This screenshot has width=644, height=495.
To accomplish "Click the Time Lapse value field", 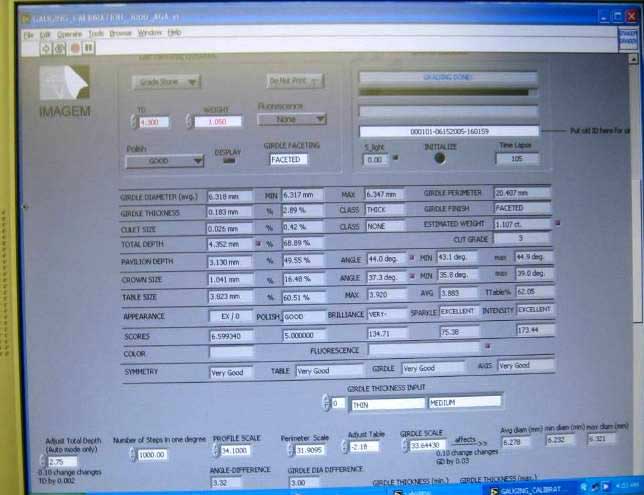I will pos(517,159).
